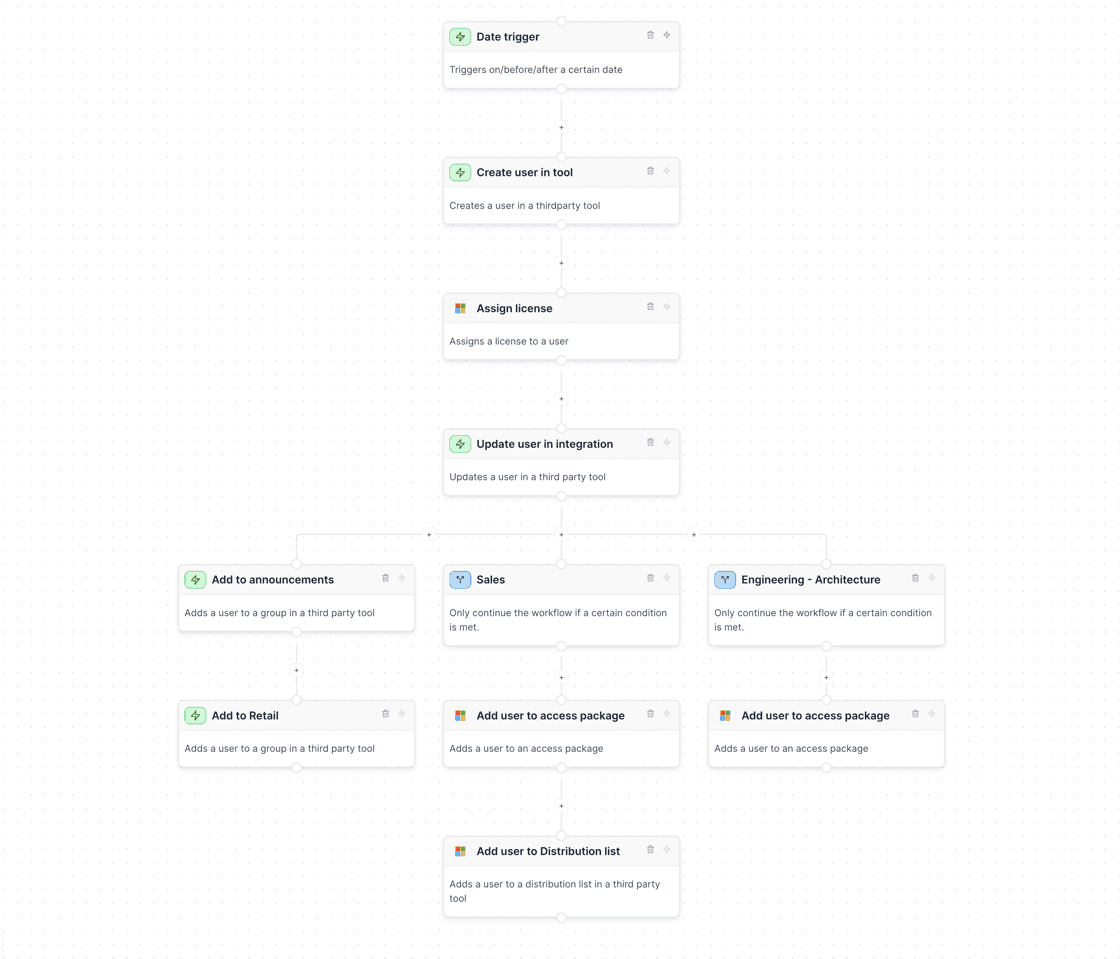Click trash icon on Update user in integration
The height and width of the screenshot is (959, 1120).
650,442
